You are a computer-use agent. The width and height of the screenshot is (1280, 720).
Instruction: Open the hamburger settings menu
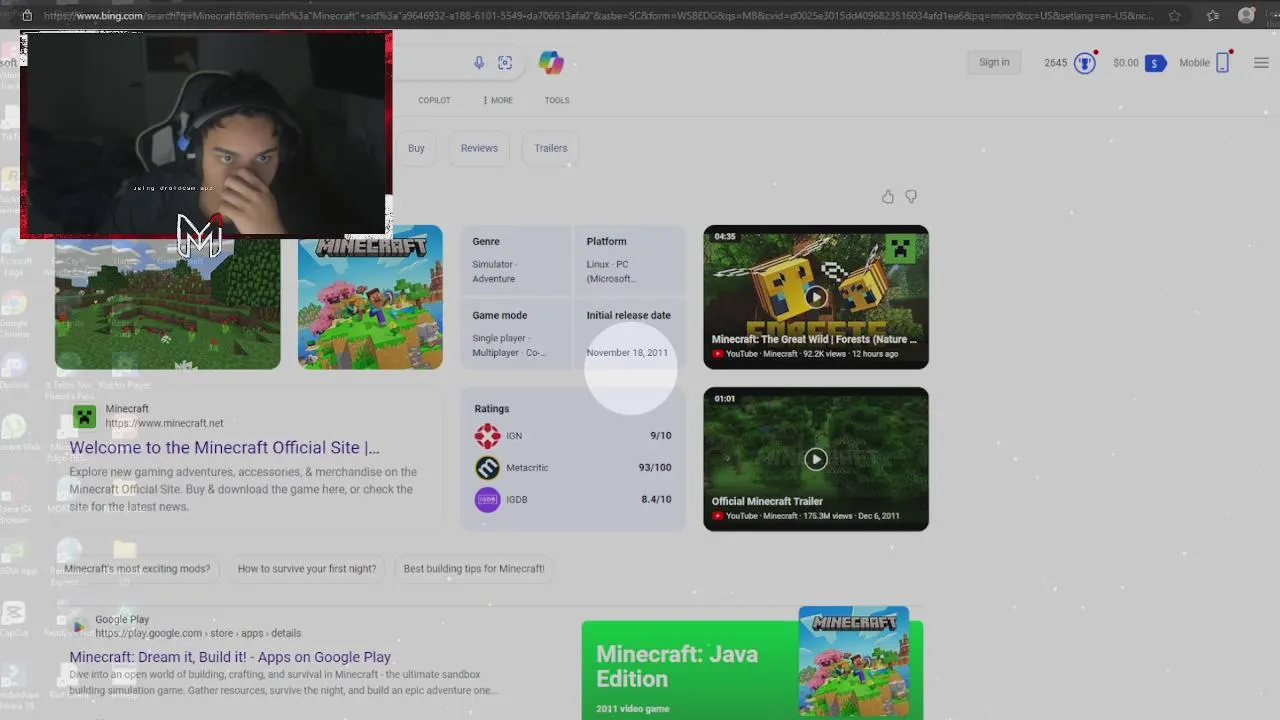click(x=1261, y=63)
